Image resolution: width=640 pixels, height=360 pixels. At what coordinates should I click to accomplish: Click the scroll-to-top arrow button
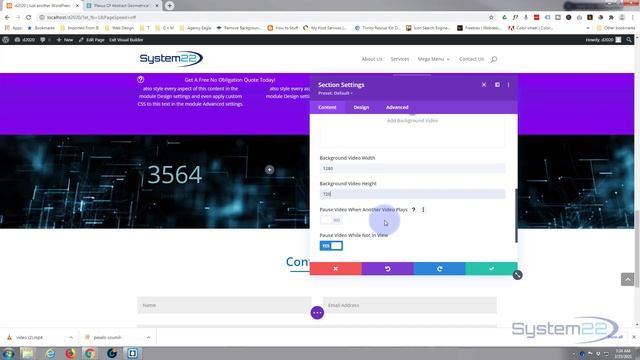627,279
